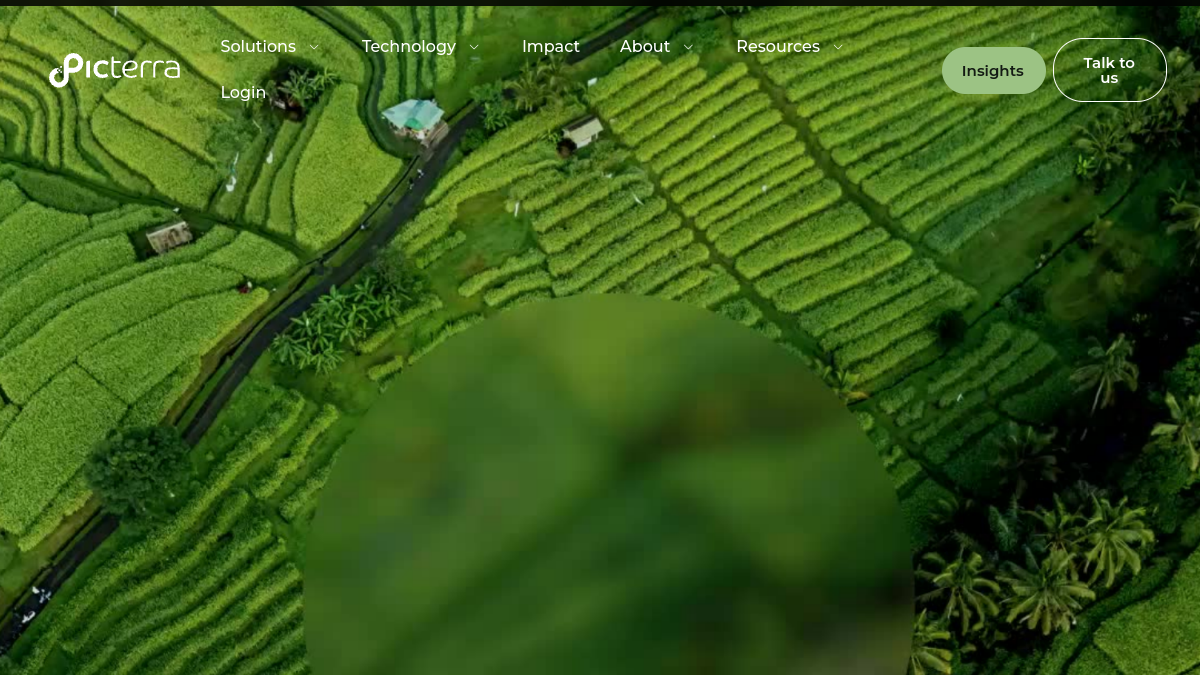Click the blurred circular hero image
This screenshot has width=1200, height=675.
pyautogui.click(x=608, y=485)
